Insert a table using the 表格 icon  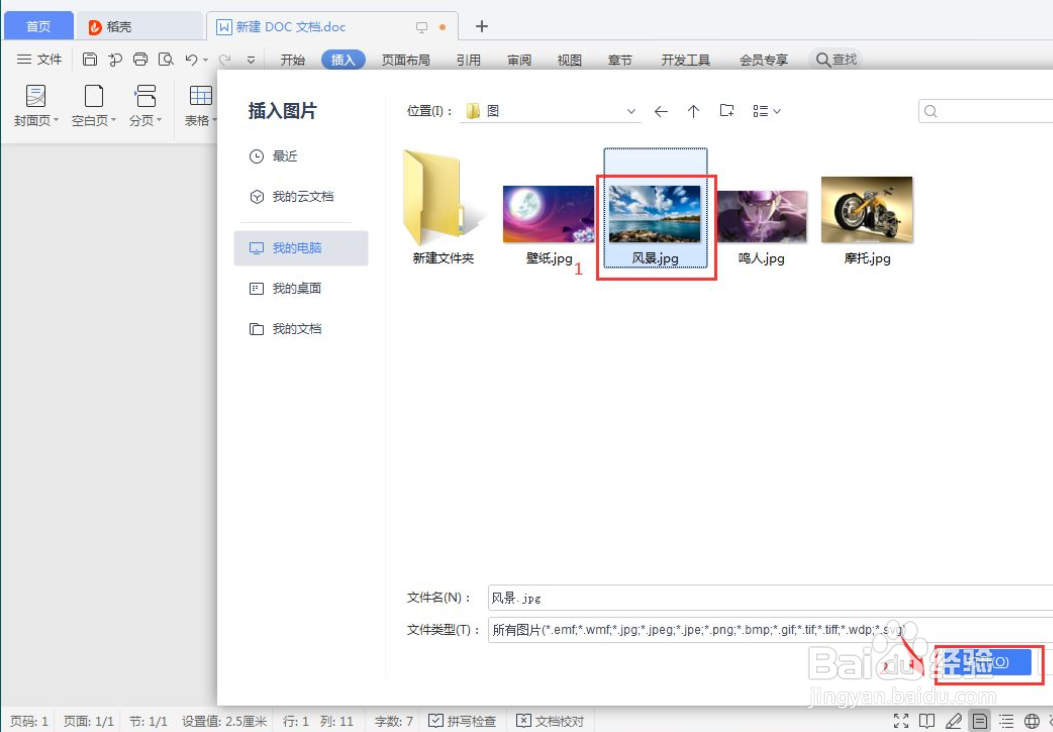pos(200,100)
